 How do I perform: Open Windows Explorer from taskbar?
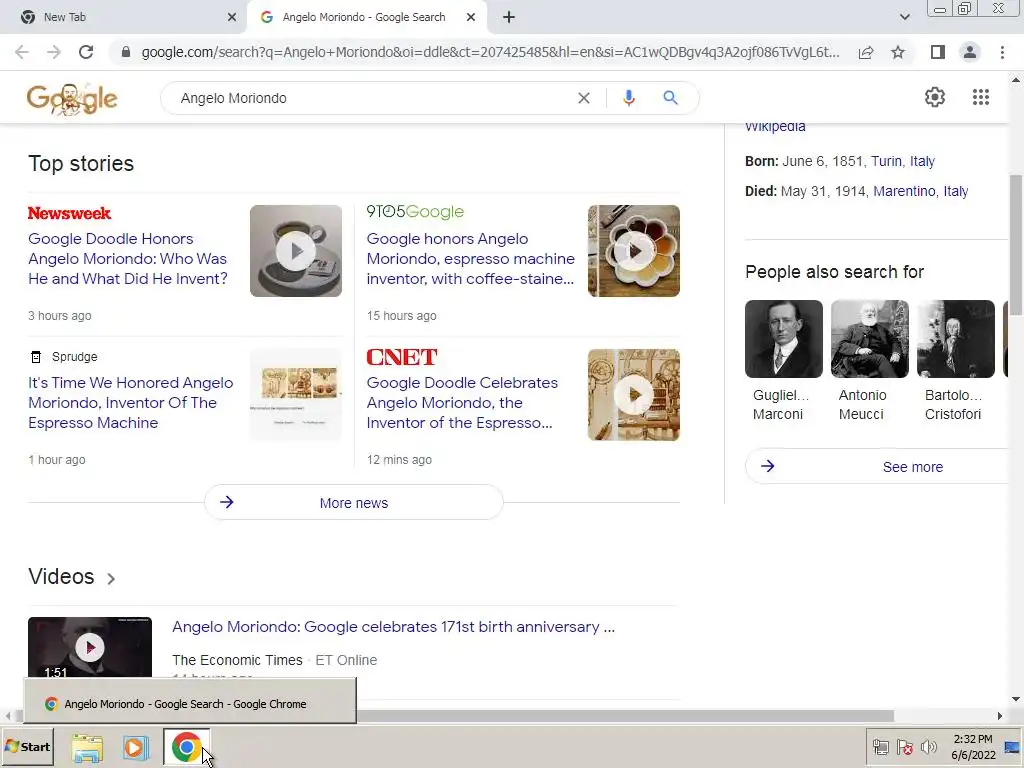click(87, 747)
